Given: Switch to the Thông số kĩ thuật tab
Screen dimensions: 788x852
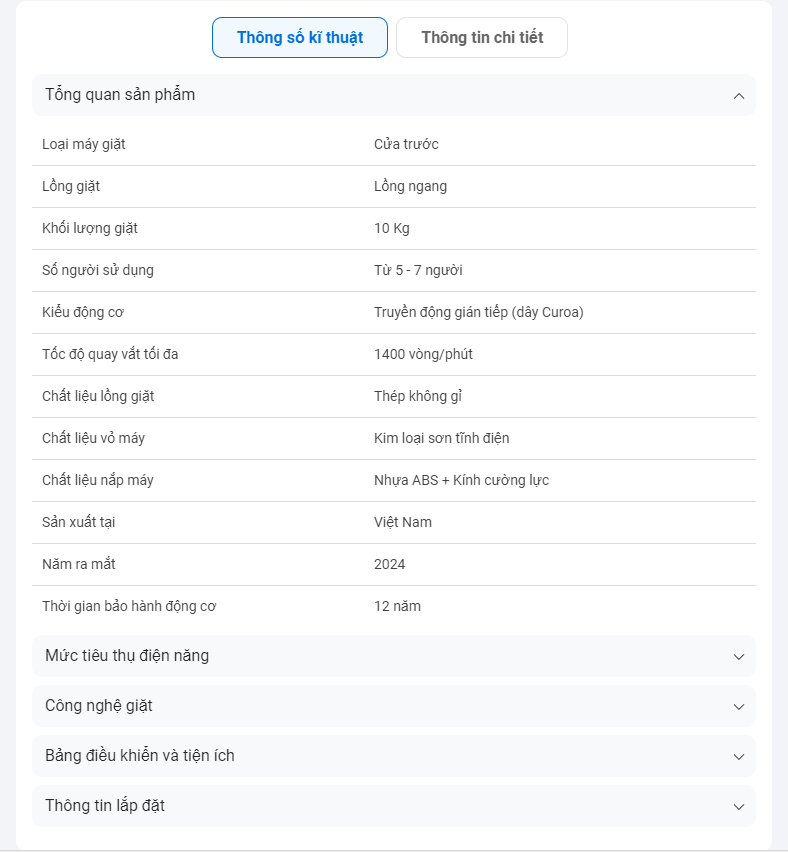Looking at the screenshot, I should (299, 38).
